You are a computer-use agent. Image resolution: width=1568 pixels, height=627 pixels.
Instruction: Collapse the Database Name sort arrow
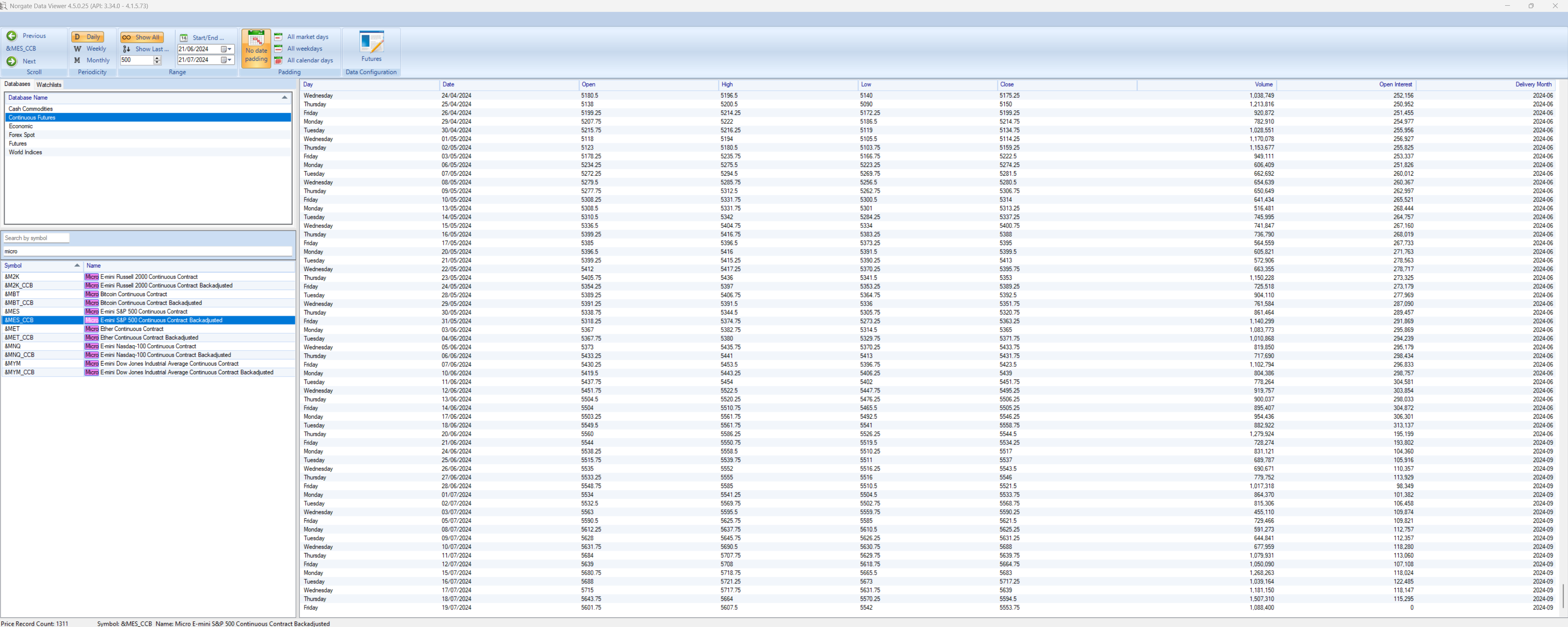click(284, 97)
